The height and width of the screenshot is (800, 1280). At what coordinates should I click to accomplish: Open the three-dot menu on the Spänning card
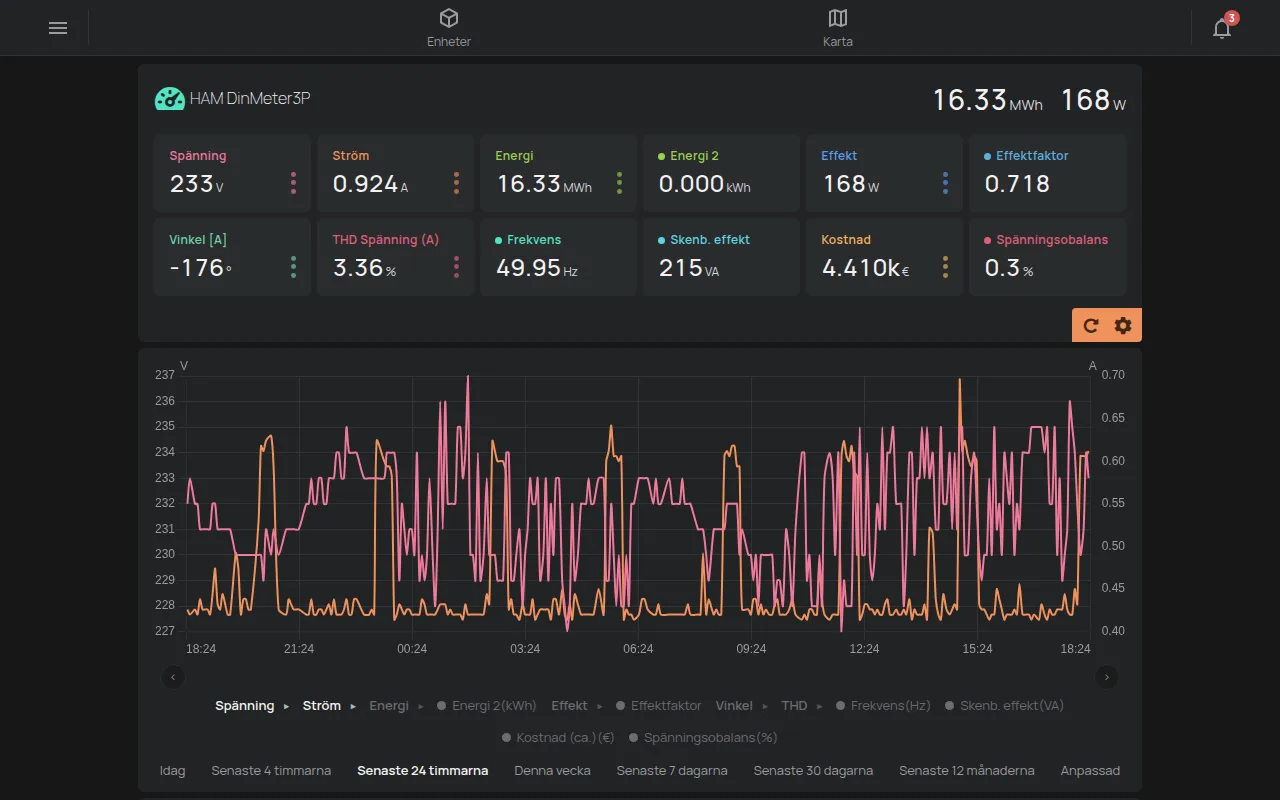(x=293, y=183)
